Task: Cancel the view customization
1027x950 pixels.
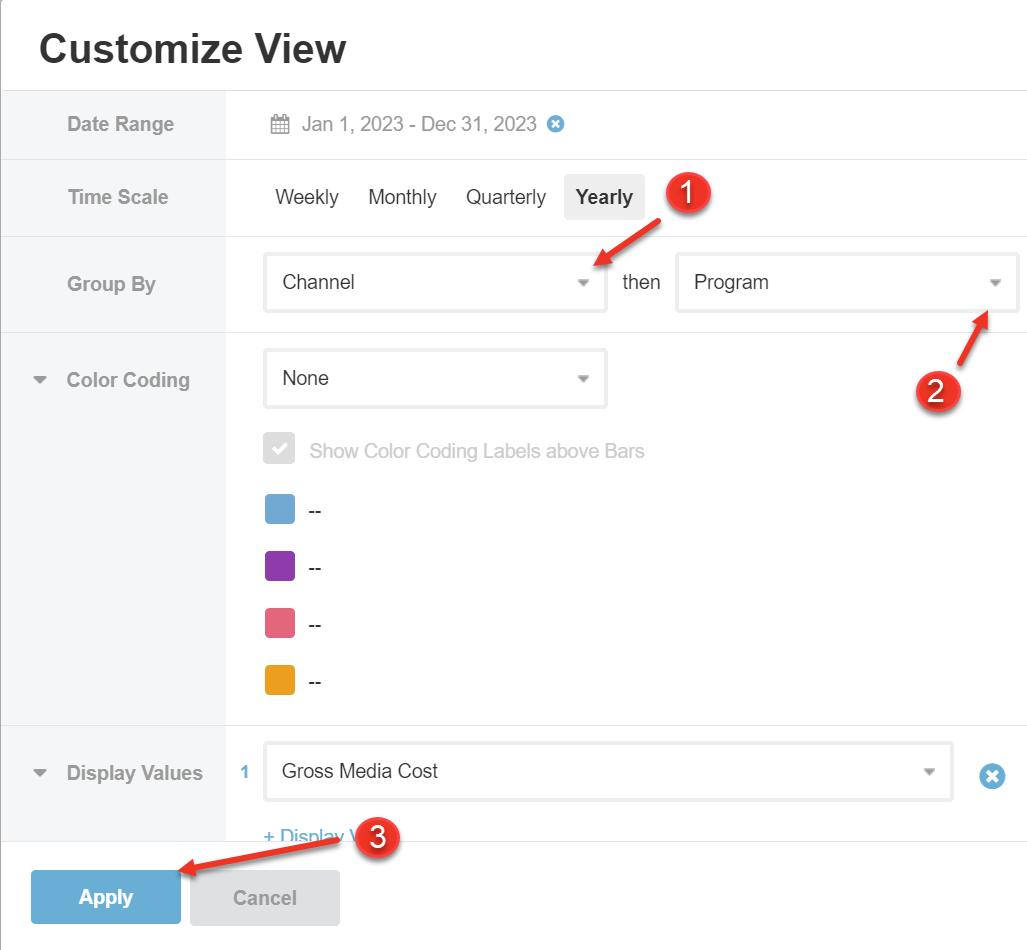Action: tap(264, 897)
